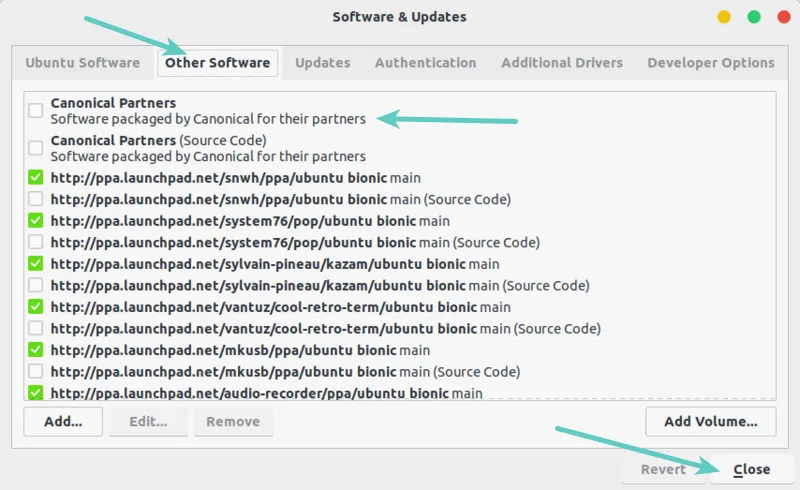Image resolution: width=800 pixels, height=490 pixels.
Task: Check system76 pop Source Code entry
Action: 35,241
